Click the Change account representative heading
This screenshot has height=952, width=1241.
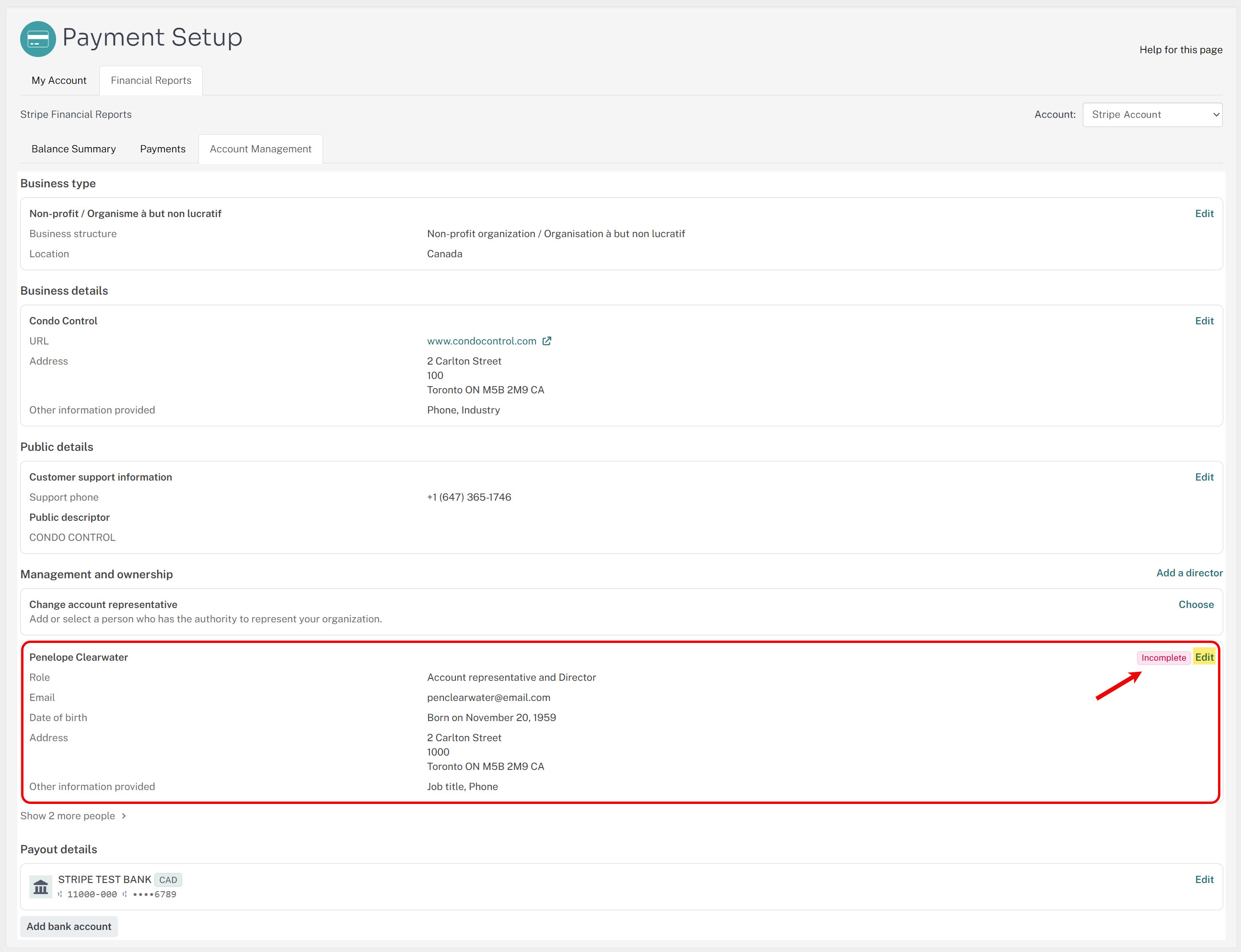coord(103,605)
